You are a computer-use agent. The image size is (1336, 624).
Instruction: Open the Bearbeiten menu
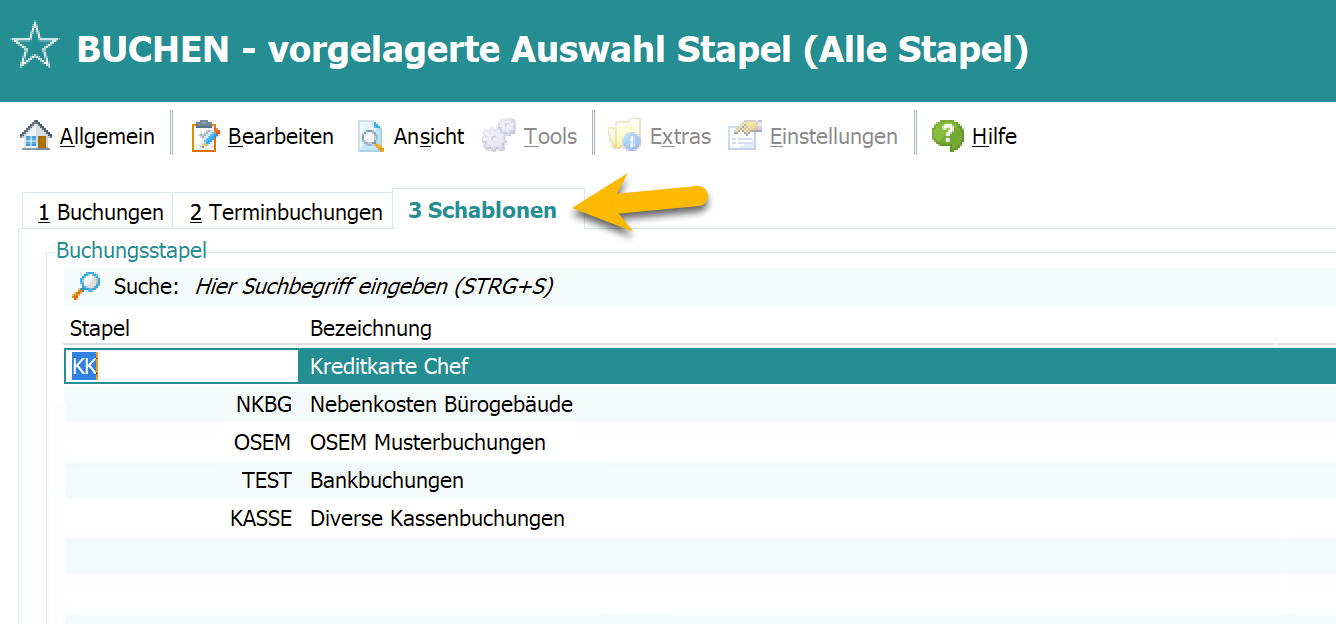(x=281, y=137)
